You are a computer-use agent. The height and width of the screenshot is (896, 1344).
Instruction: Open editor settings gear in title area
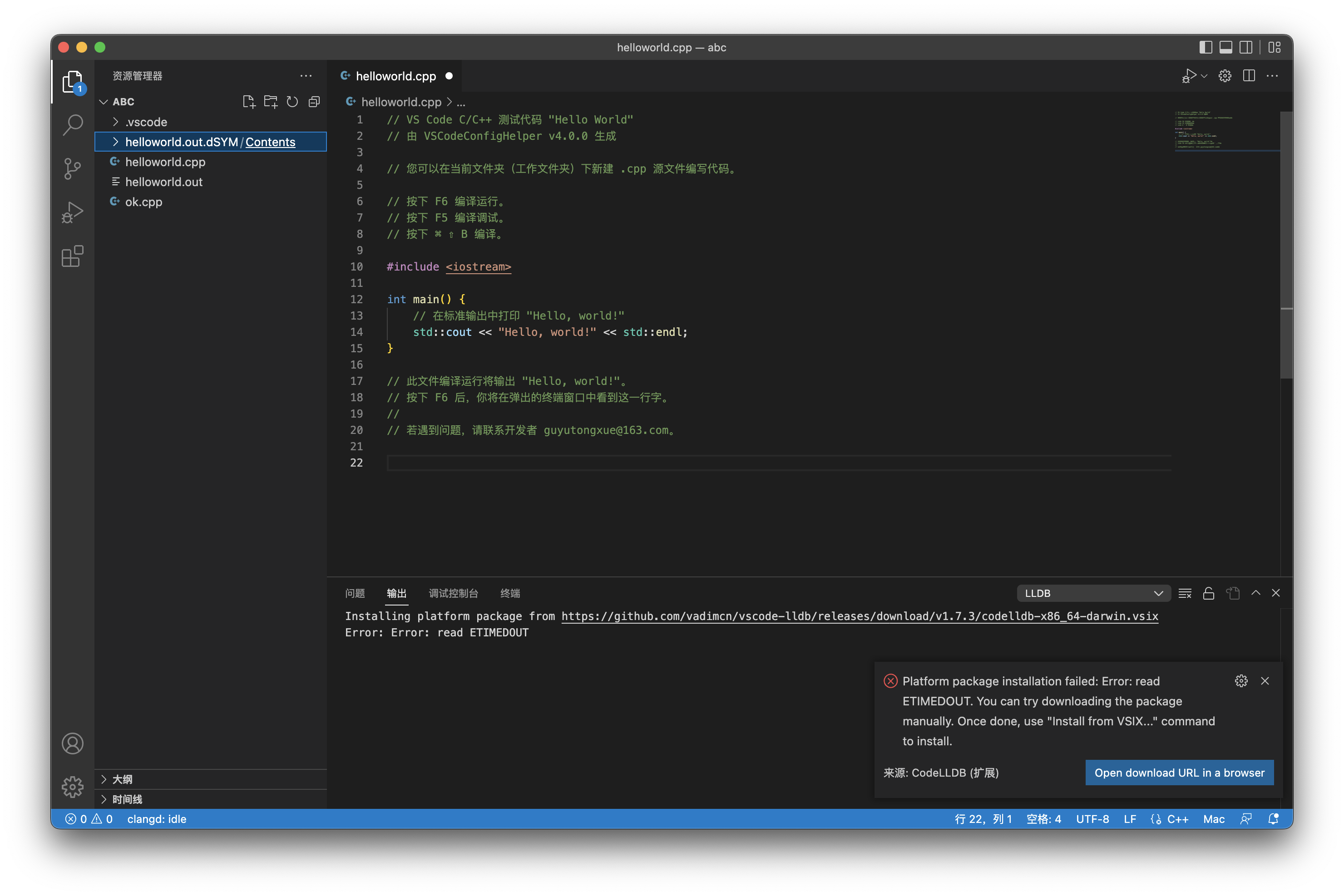pos(1225,76)
